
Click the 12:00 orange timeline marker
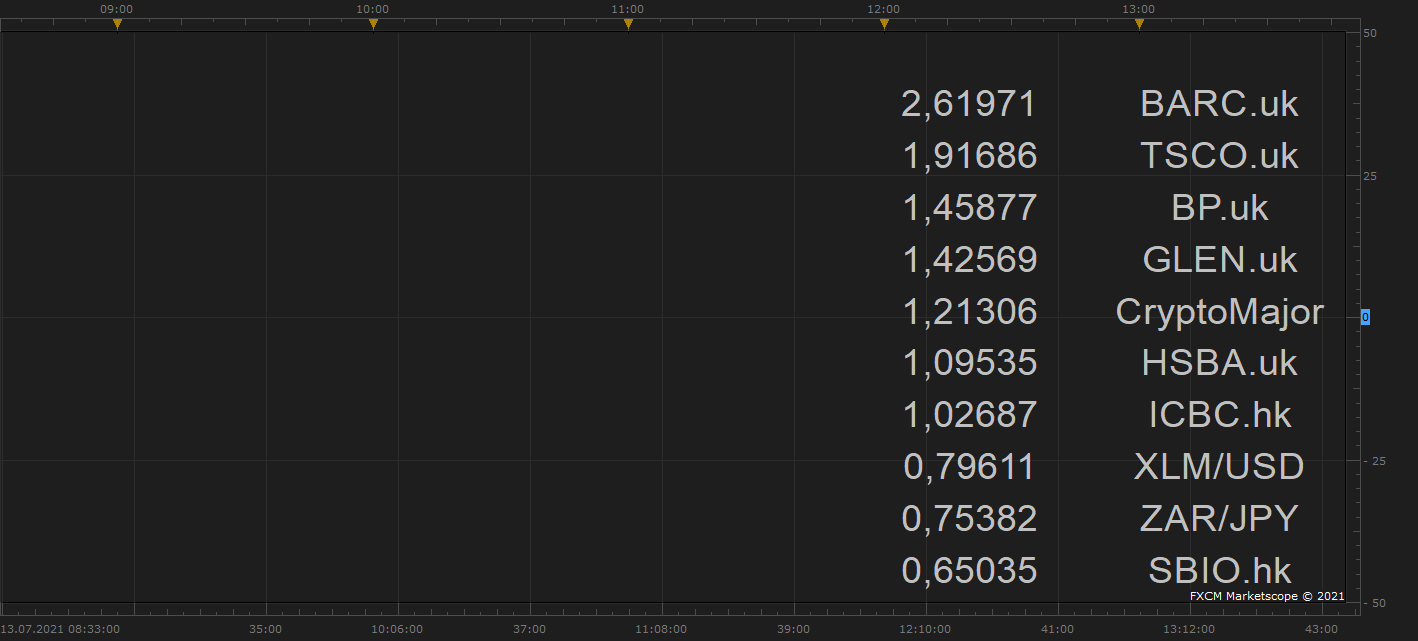tap(884, 24)
